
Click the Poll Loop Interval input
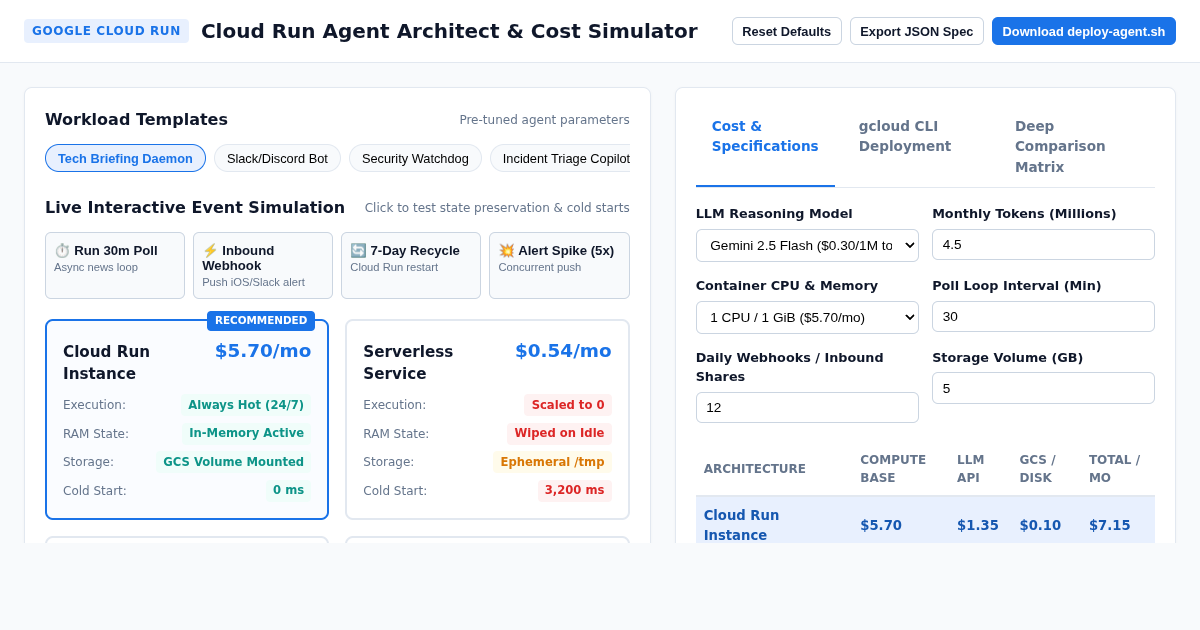click(1043, 317)
